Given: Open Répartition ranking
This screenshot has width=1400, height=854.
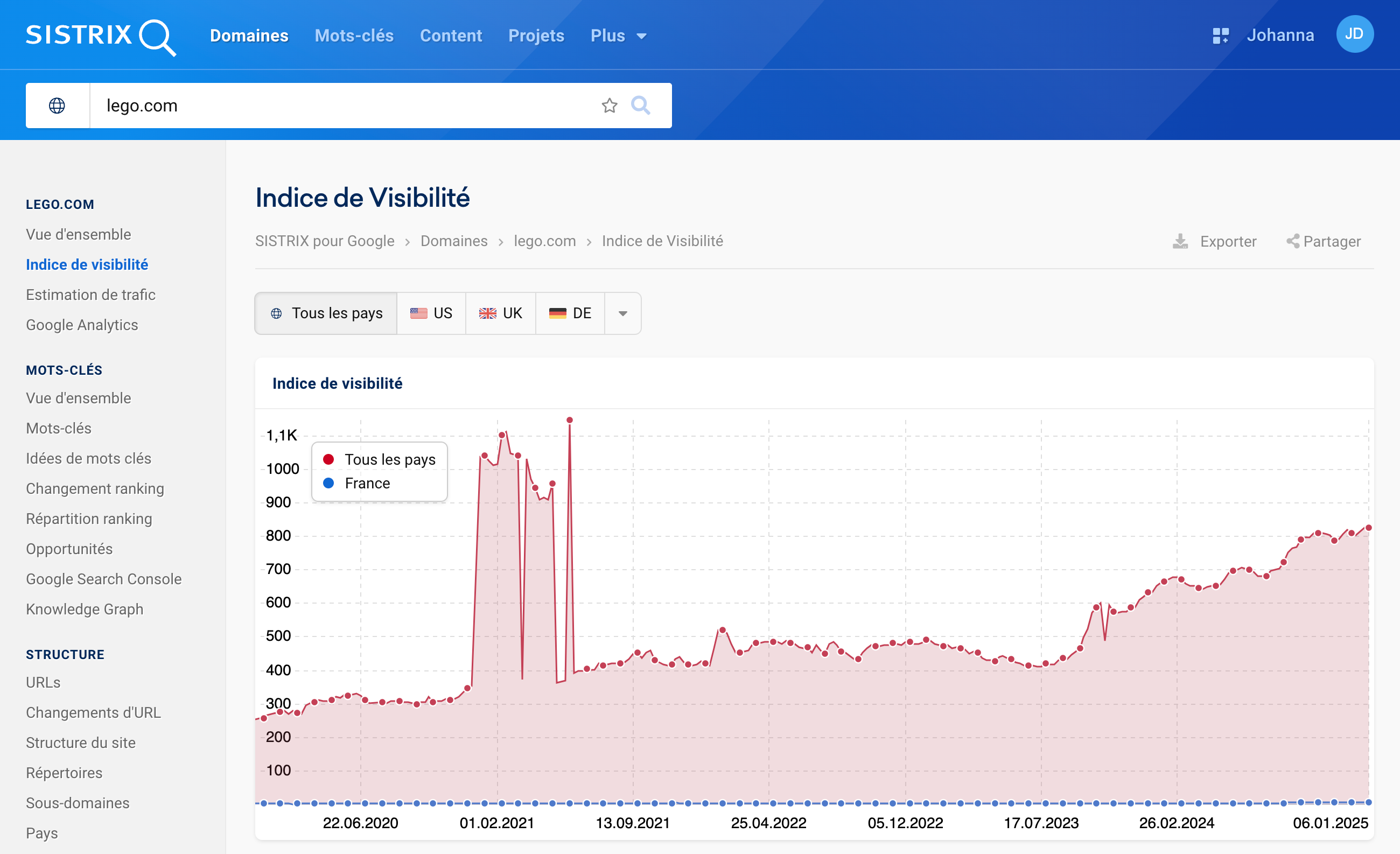Looking at the screenshot, I should click(x=89, y=519).
